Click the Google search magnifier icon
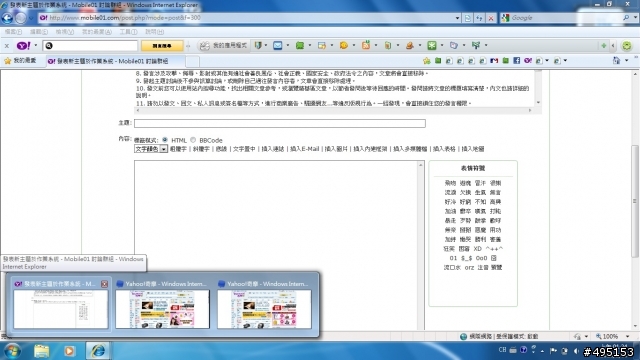This screenshot has height=360, width=640. (626, 18)
